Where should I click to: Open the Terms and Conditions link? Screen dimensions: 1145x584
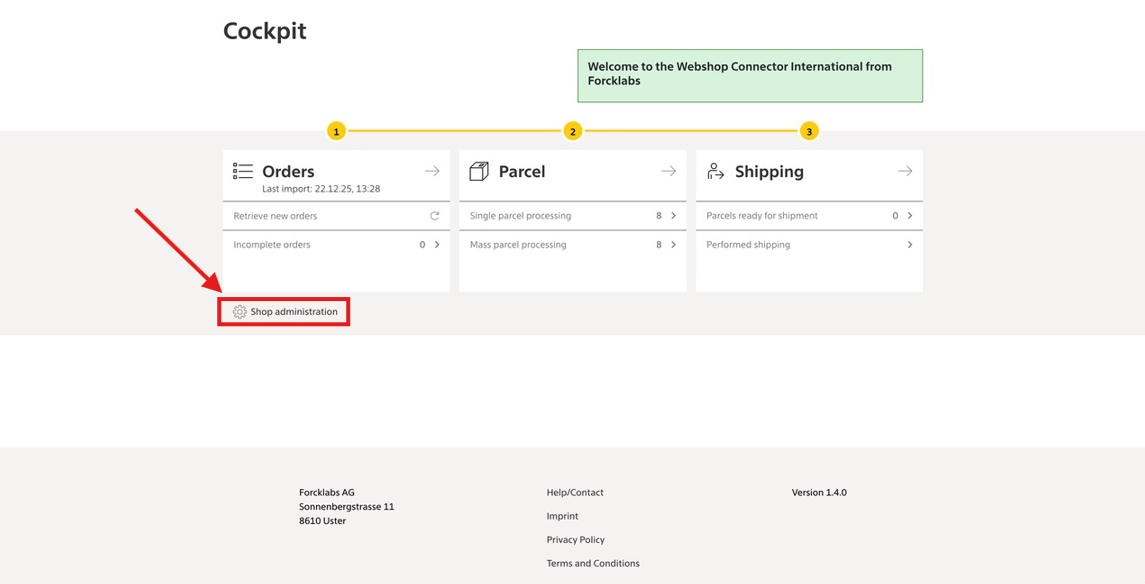click(593, 563)
